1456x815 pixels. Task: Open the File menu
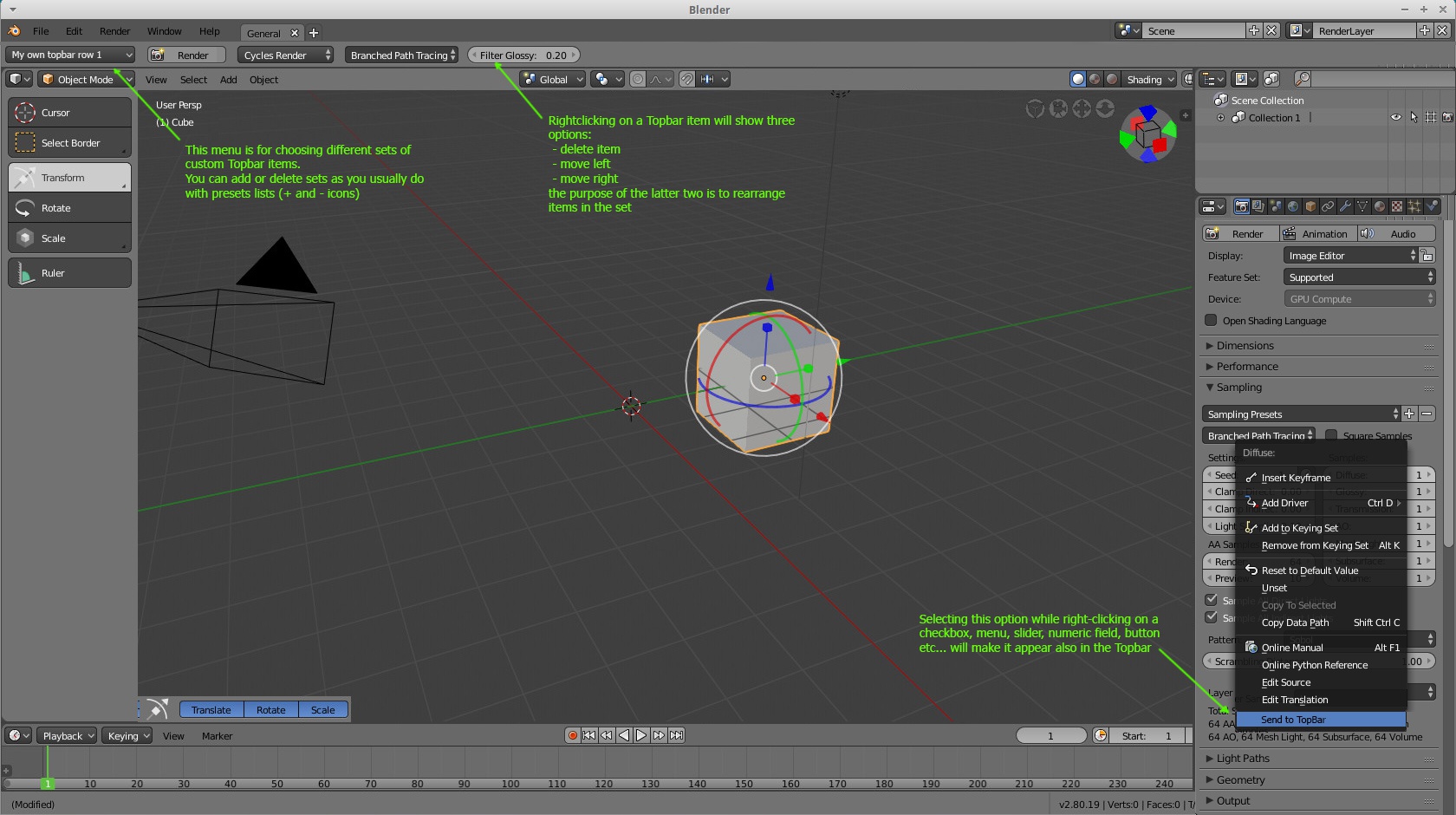point(40,30)
